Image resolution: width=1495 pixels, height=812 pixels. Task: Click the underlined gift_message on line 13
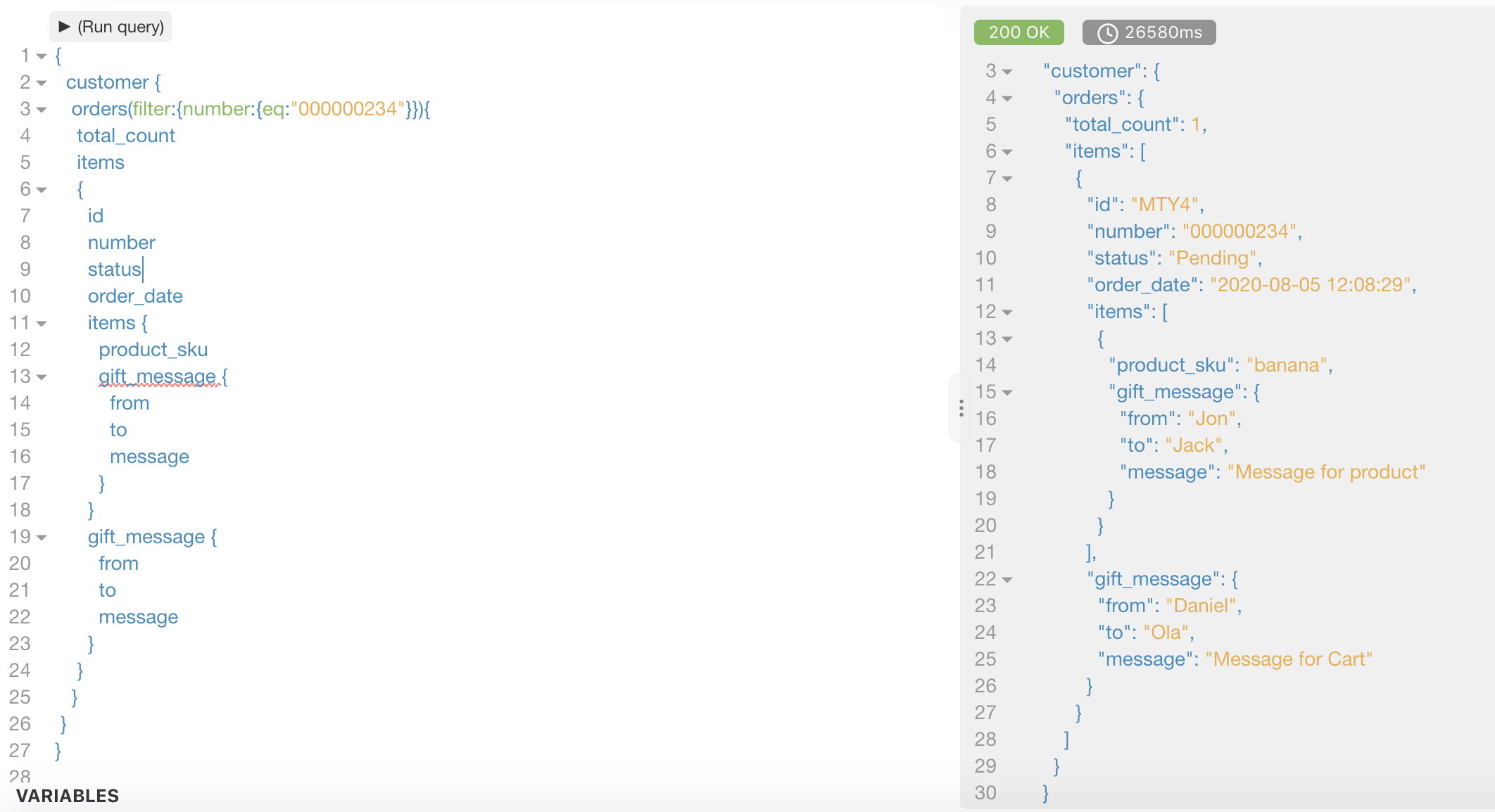pyautogui.click(x=157, y=376)
